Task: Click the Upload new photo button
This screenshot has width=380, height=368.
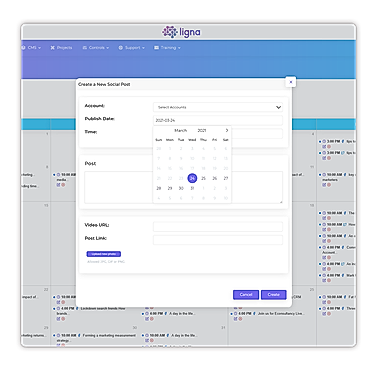Action: [104, 254]
